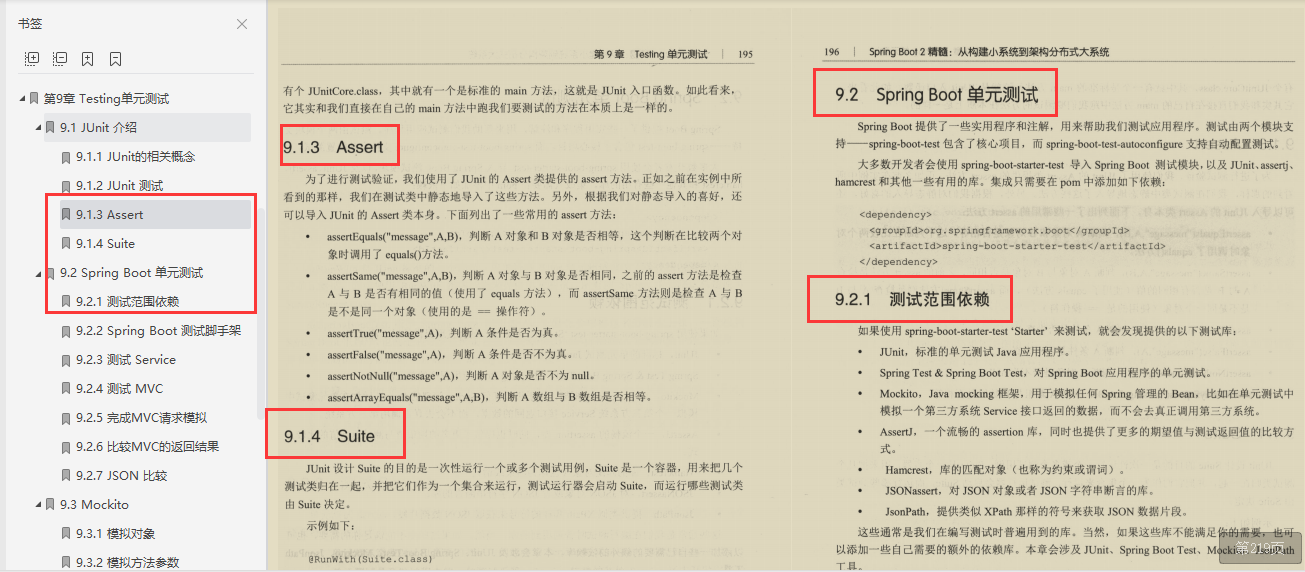Screen dimensions: 1305x572
Task: Click the bookmark icon beside 9.3 Mockito
Action: click(x=49, y=505)
